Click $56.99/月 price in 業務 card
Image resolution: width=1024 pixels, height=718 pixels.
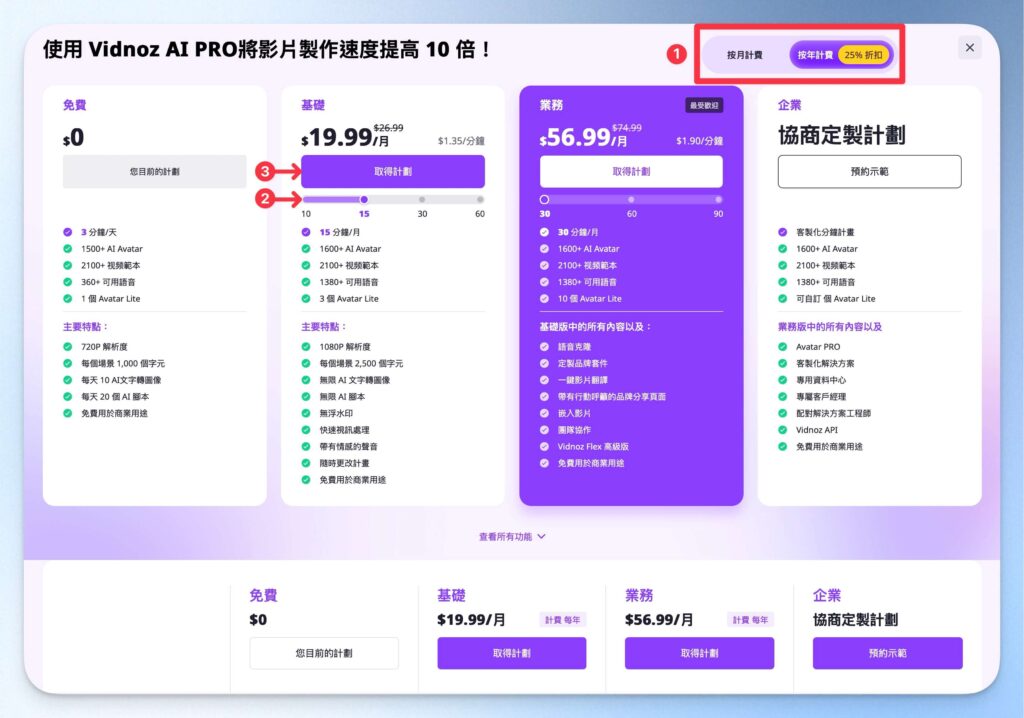(x=583, y=137)
